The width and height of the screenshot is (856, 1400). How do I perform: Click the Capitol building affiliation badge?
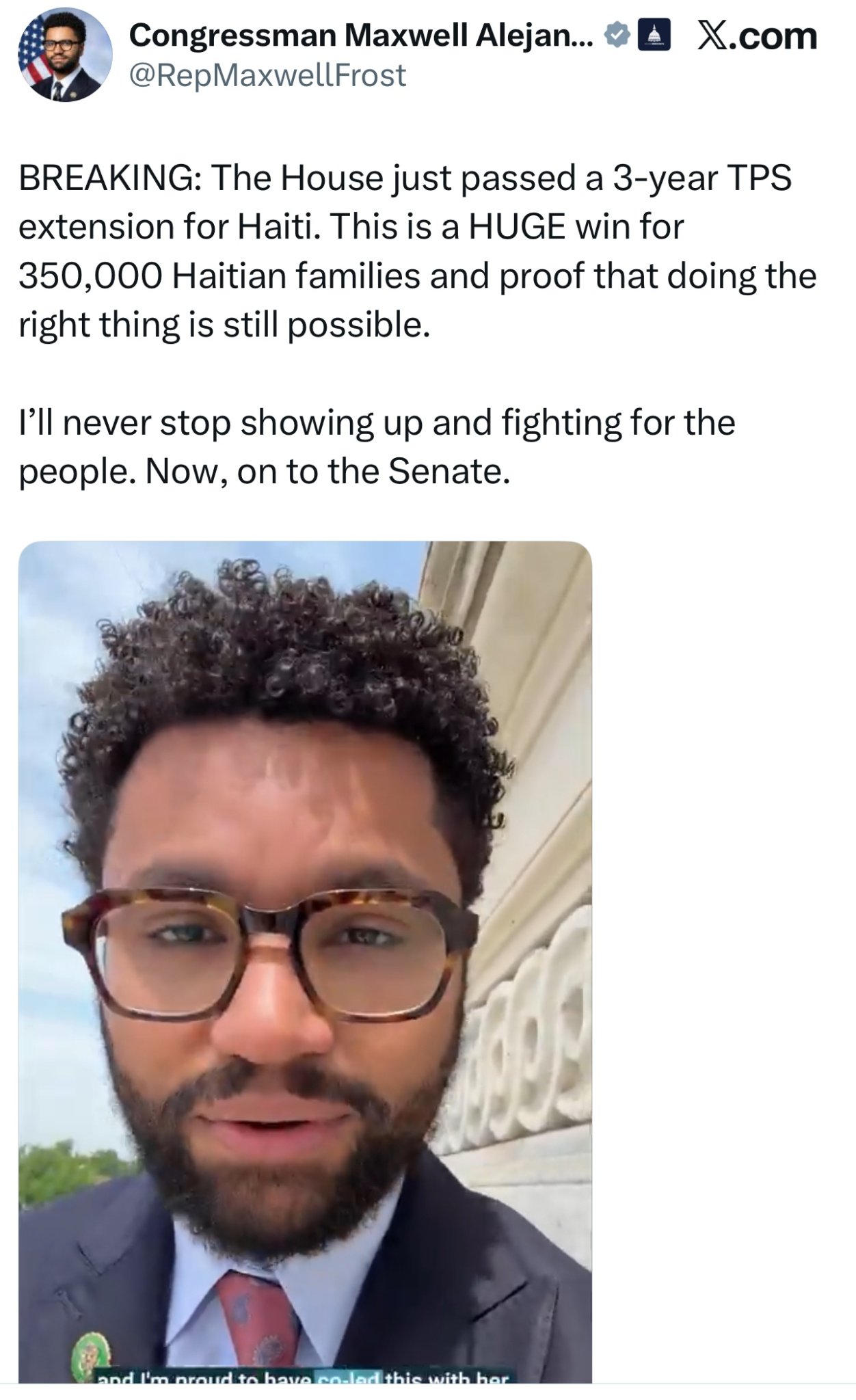[x=653, y=35]
